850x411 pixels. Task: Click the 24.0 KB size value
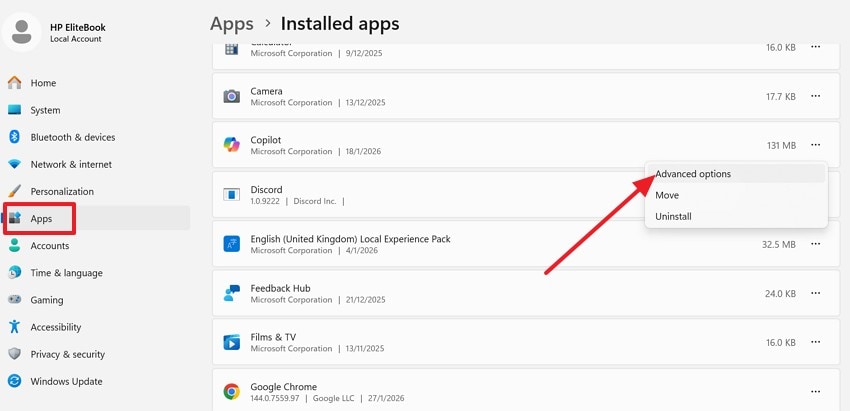781,294
